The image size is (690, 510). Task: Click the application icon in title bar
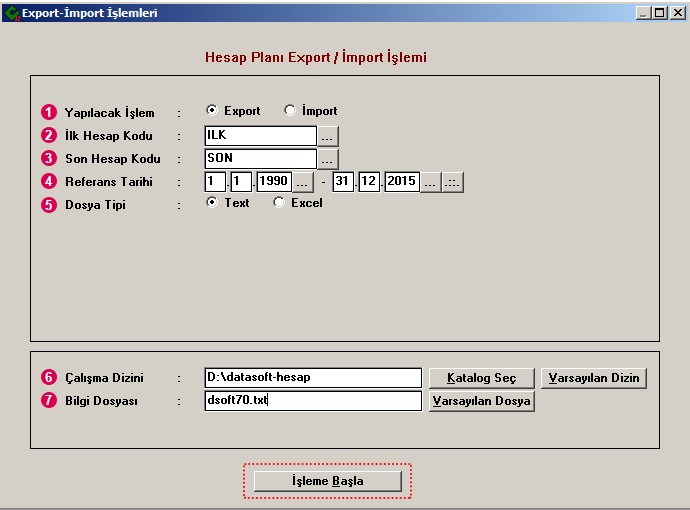tap(11, 13)
